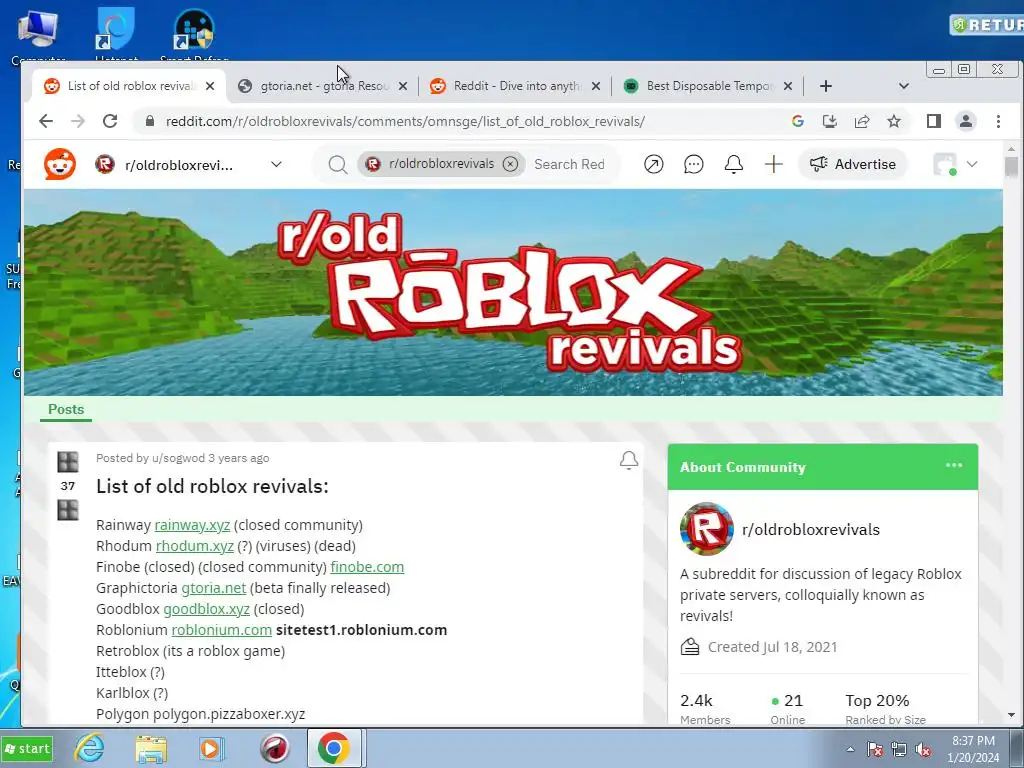Remove the r/oldrobloxrevivals search filter
This screenshot has height=768, width=1024.
[511, 164]
